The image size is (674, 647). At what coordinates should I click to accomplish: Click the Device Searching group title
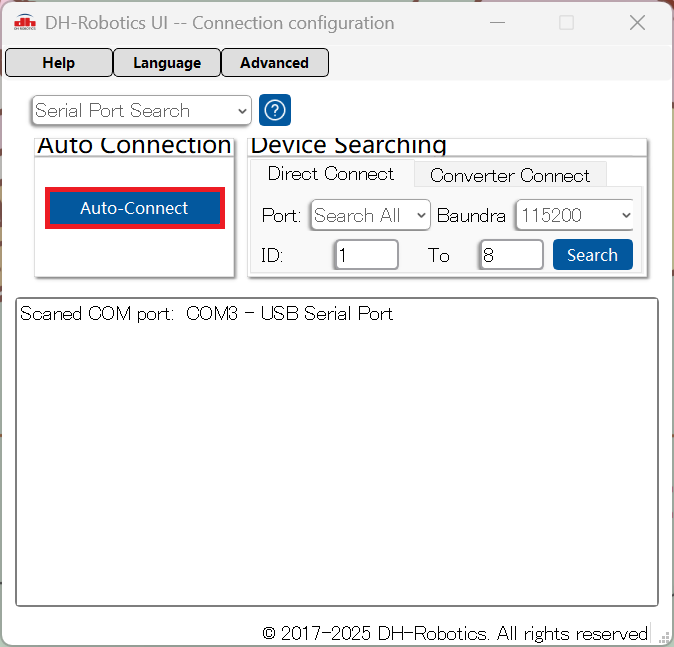[x=348, y=145]
